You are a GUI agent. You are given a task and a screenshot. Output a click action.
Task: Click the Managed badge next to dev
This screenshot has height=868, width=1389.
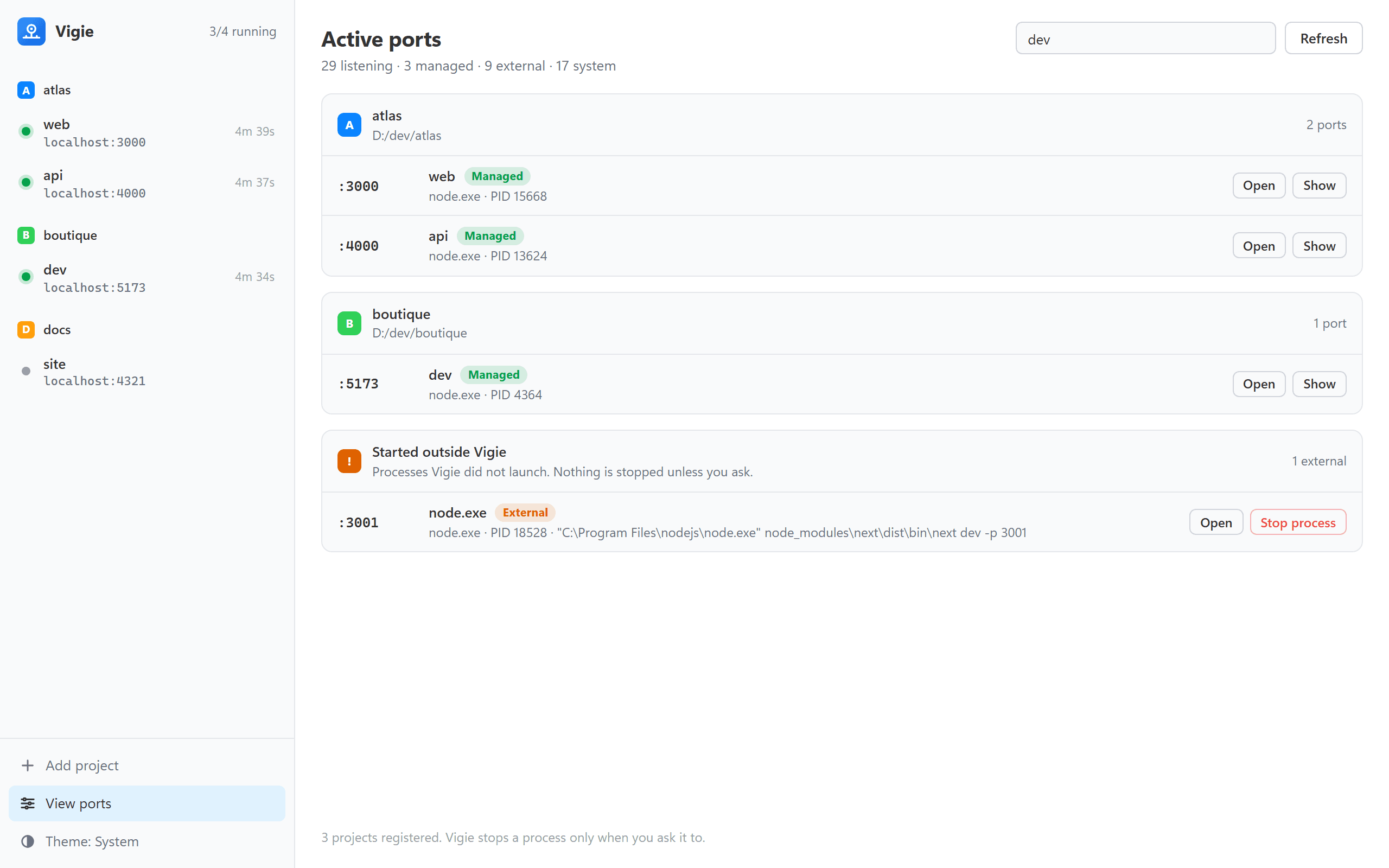pyautogui.click(x=494, y=375)
